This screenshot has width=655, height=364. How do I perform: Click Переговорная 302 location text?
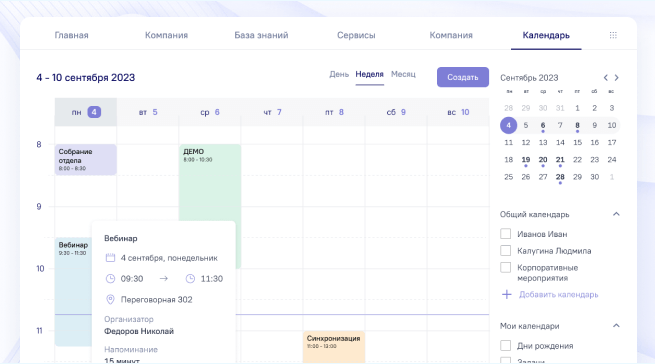[x=157, y=300]
